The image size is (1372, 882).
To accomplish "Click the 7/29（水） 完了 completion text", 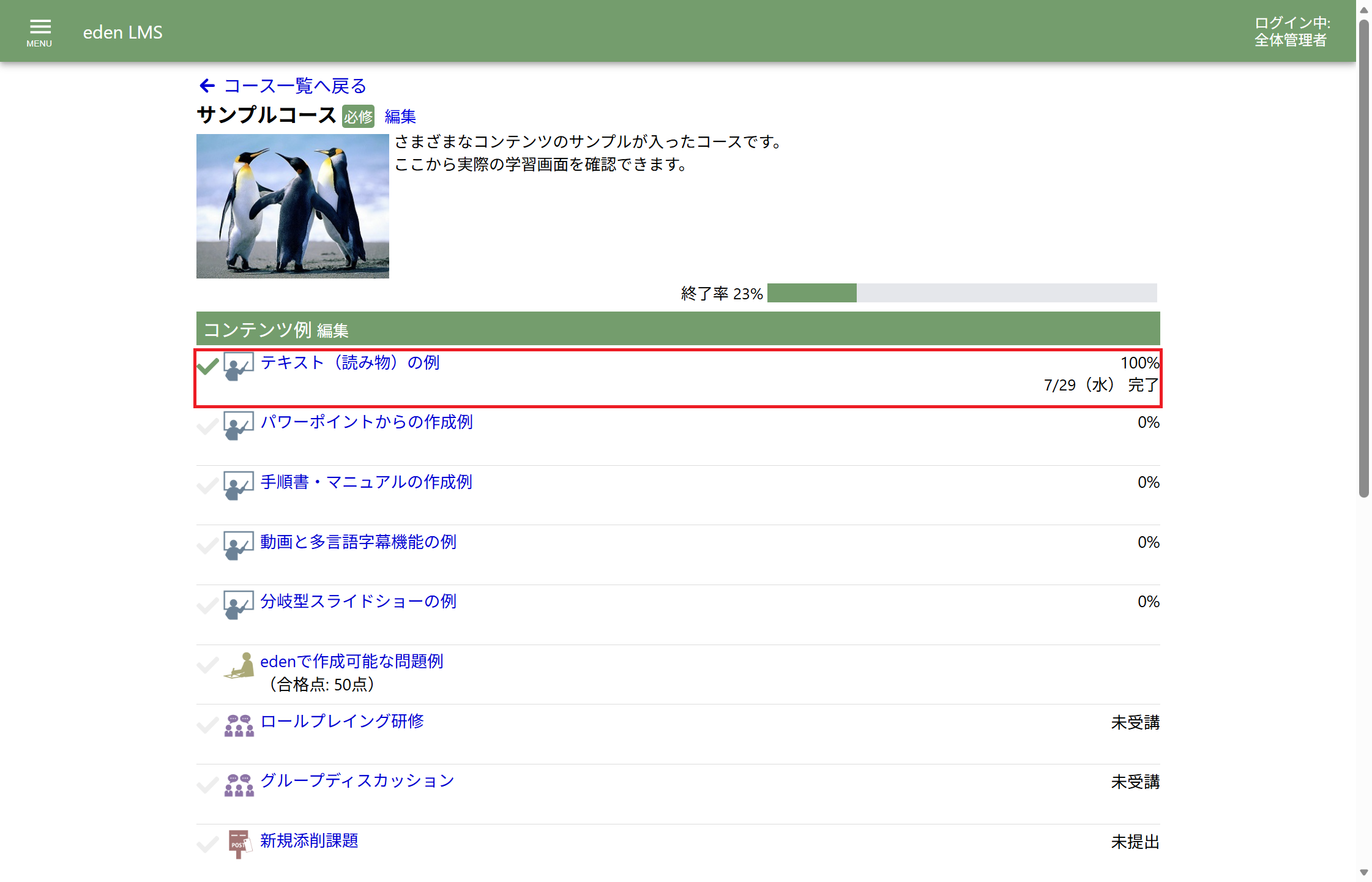I will tap(1102, 385).
